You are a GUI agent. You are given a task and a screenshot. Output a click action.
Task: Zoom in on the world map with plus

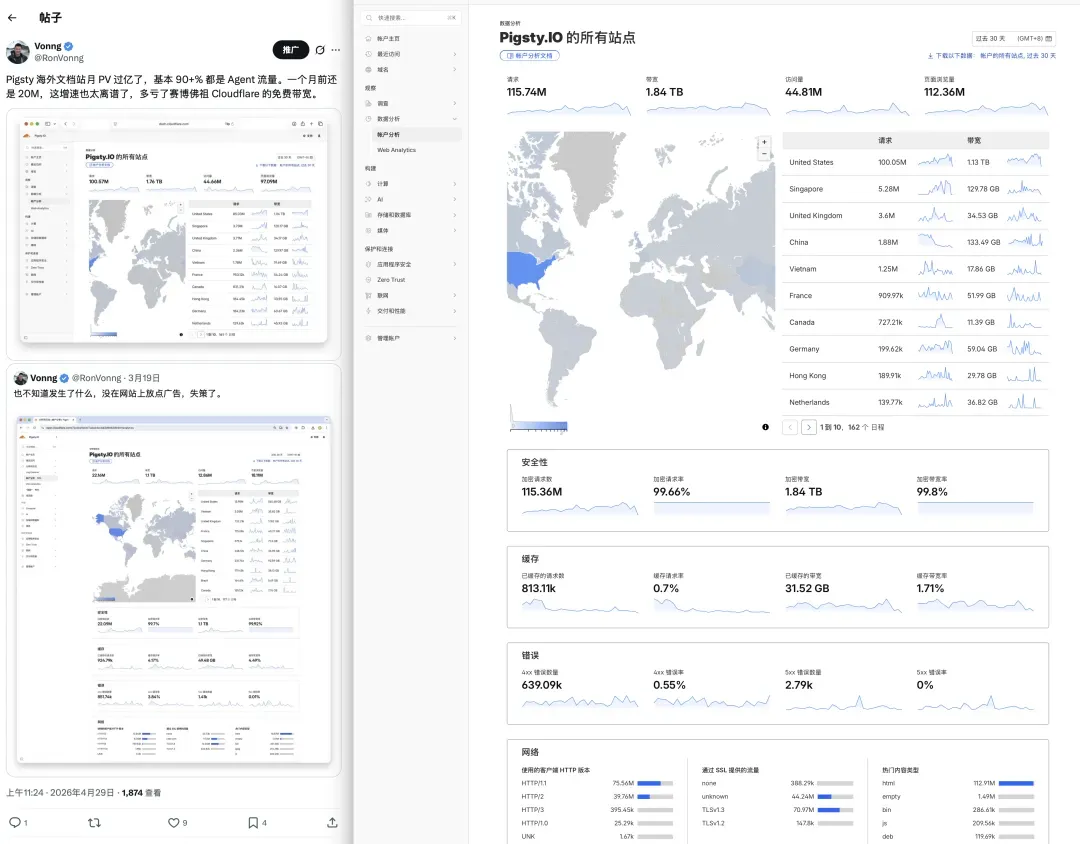[x=764, y=142]
